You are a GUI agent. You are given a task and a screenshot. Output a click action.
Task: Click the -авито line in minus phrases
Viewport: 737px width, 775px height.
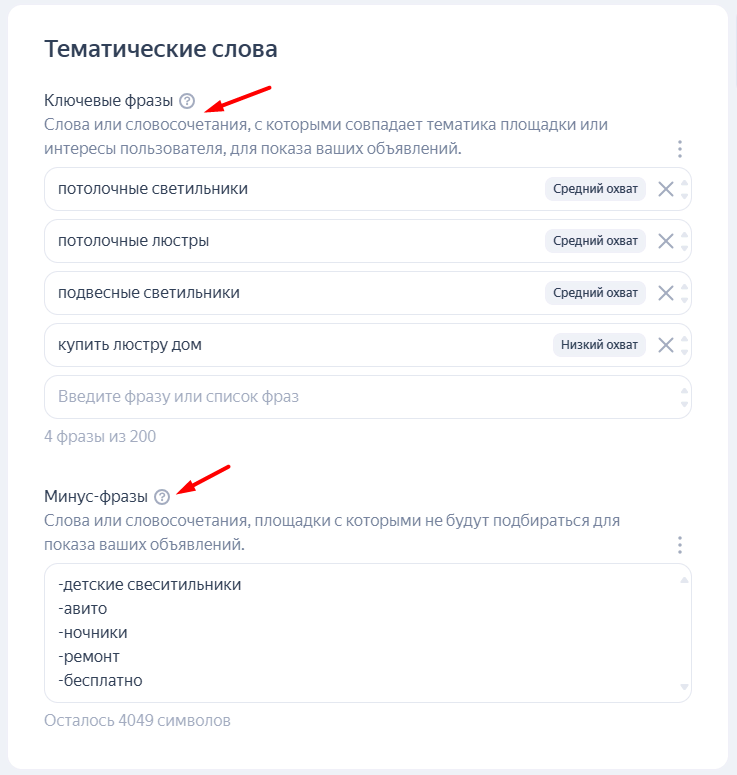(x=83, y=608)
